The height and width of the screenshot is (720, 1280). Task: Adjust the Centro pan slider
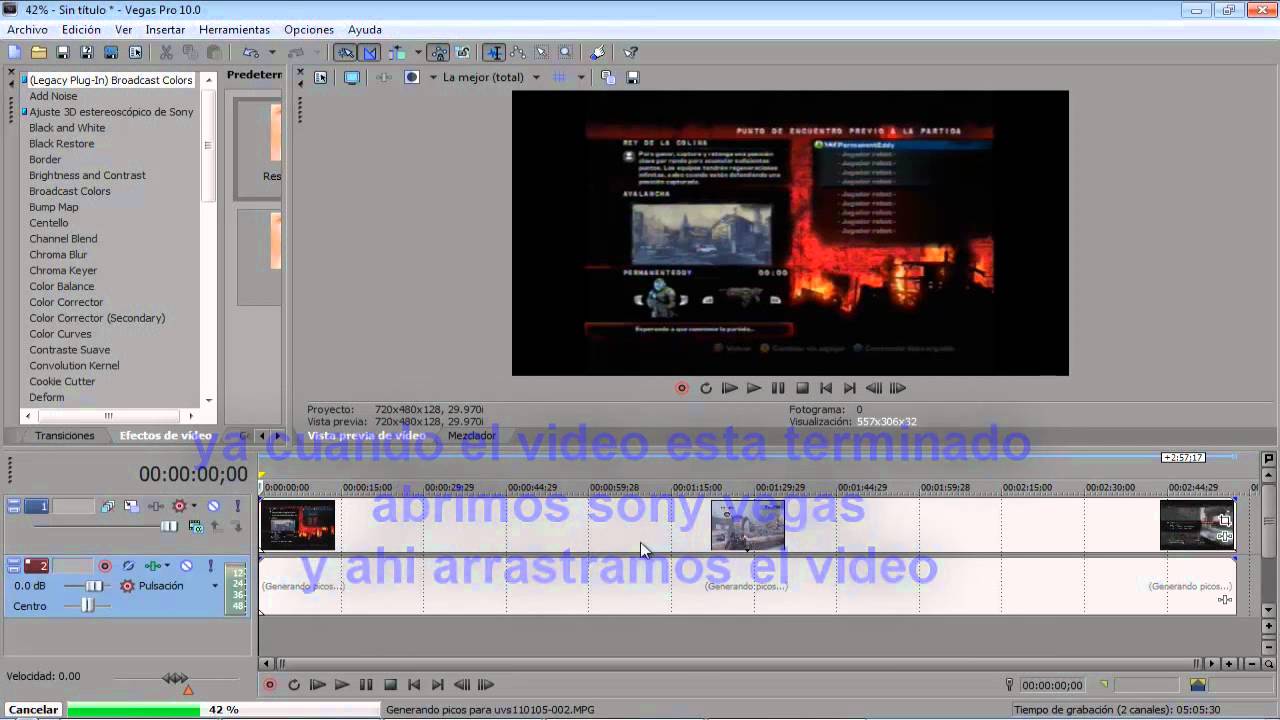click(x=88, y=606)
